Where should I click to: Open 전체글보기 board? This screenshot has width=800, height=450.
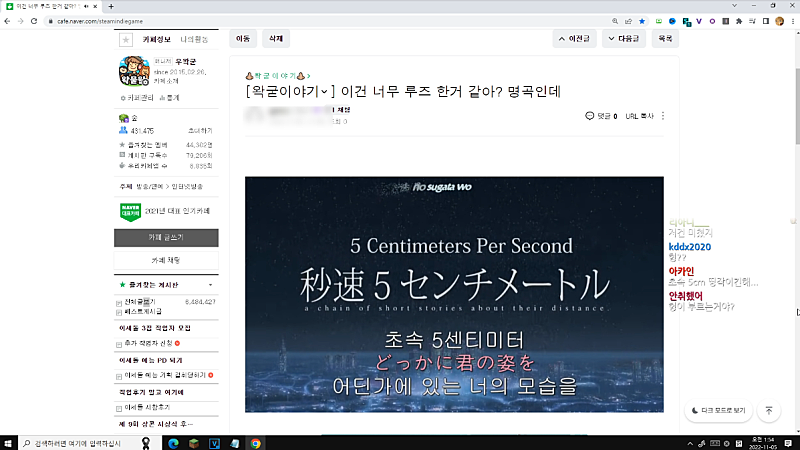140,302
